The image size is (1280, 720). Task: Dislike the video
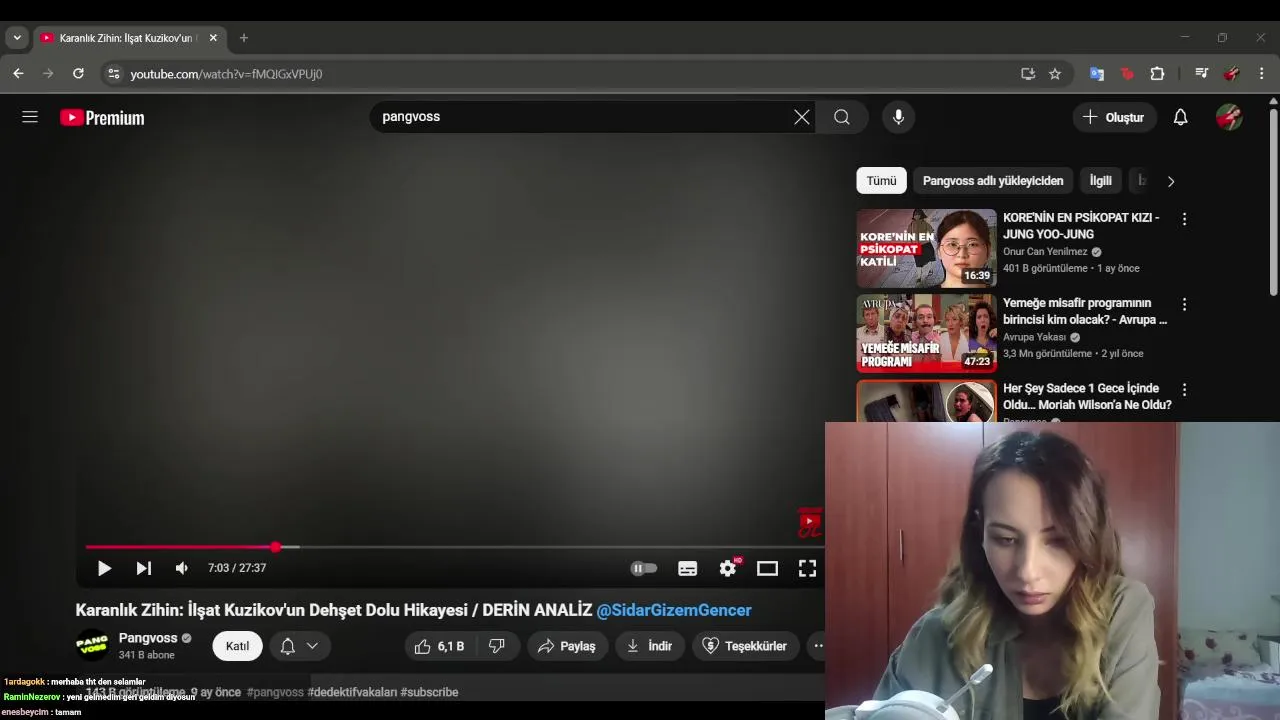pyautogui.click(x=497, y=646)
